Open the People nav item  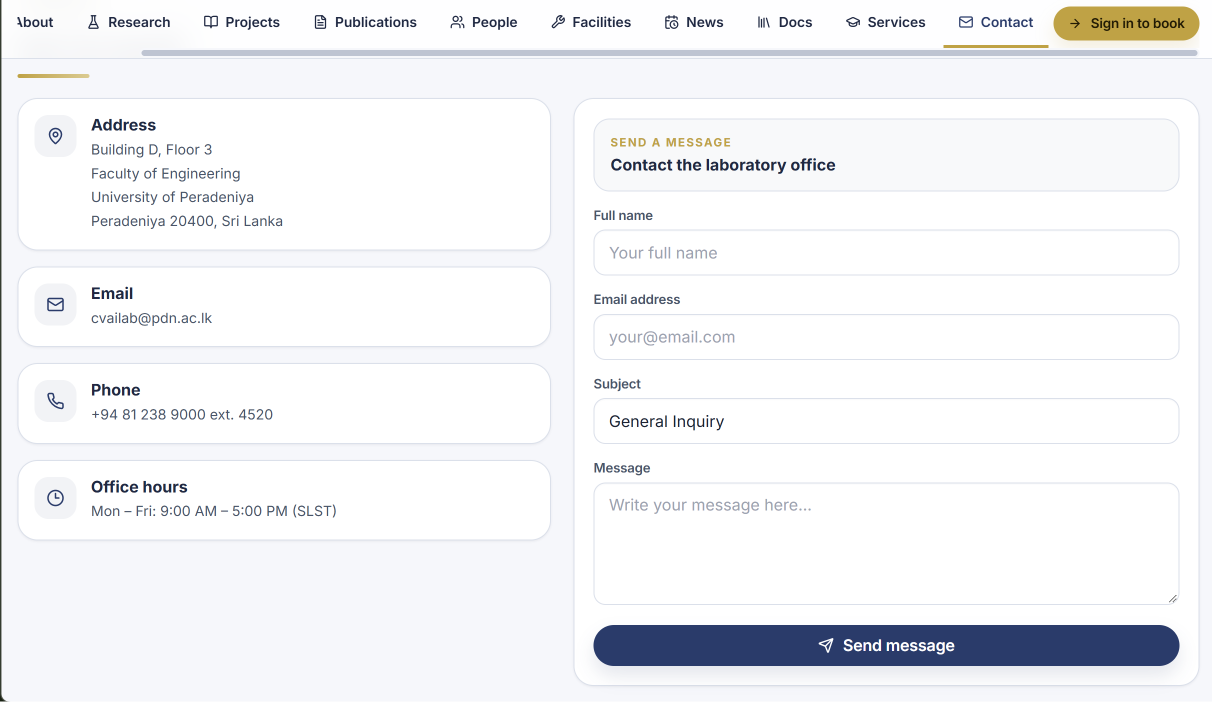click(x=484, y=22)
